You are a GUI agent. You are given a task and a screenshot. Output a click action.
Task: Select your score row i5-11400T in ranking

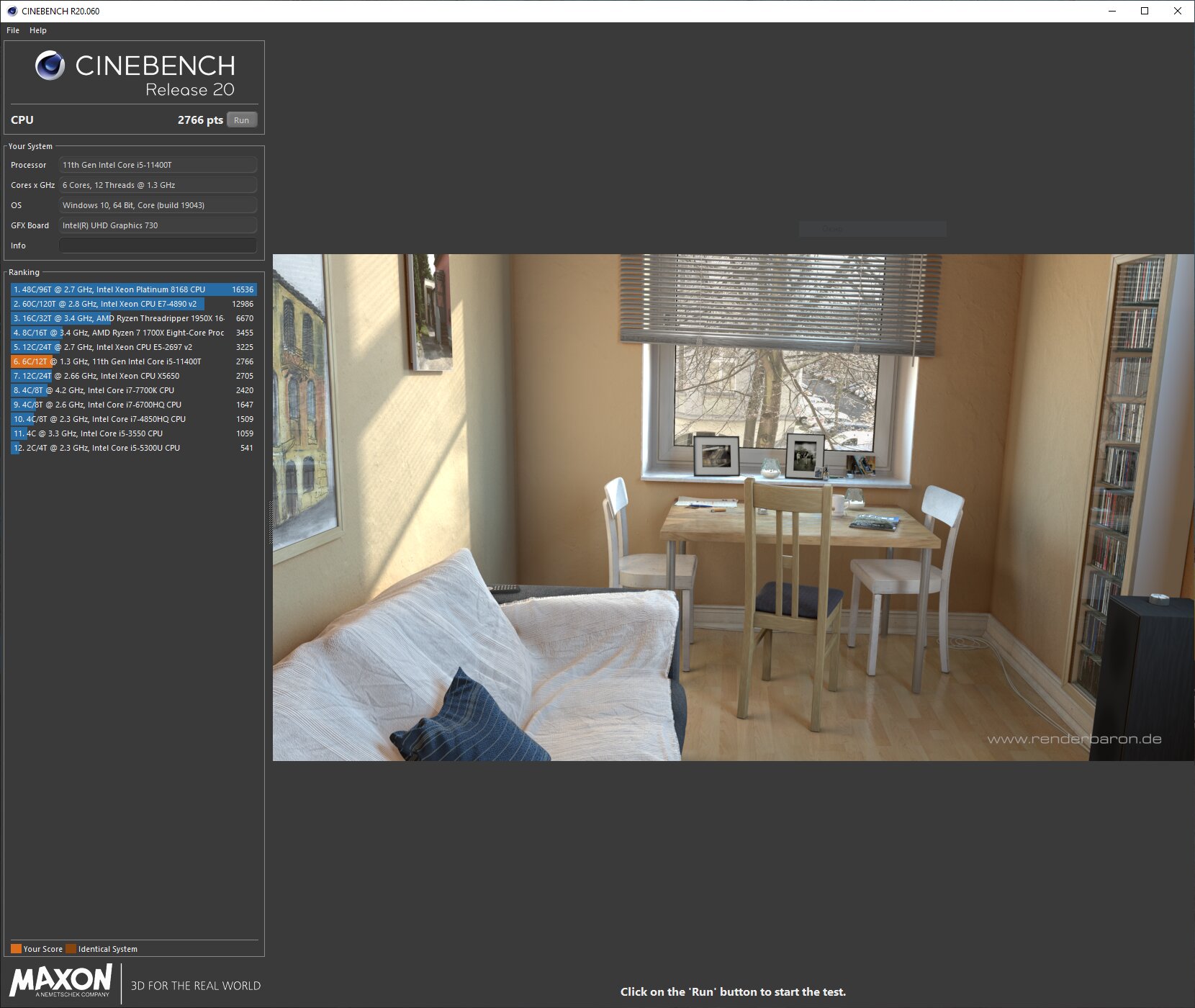[x=134, y=361]
